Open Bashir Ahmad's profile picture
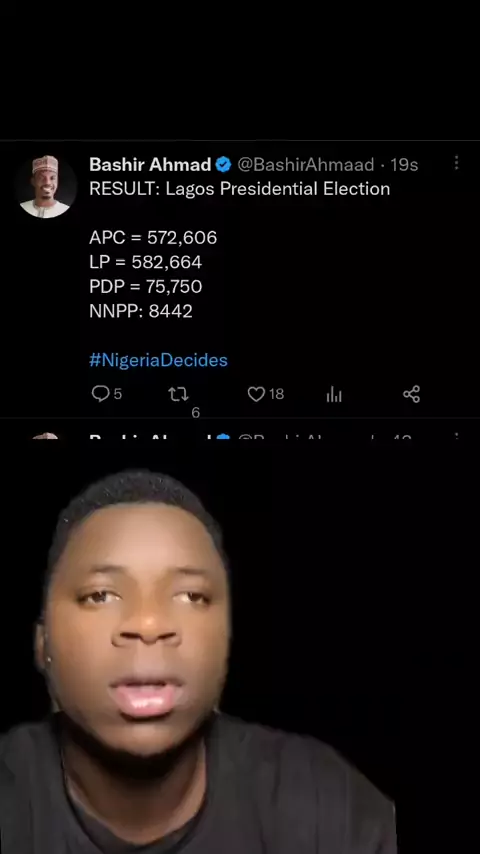The height and width of the screenshot is (854, 480). (46, 187)
